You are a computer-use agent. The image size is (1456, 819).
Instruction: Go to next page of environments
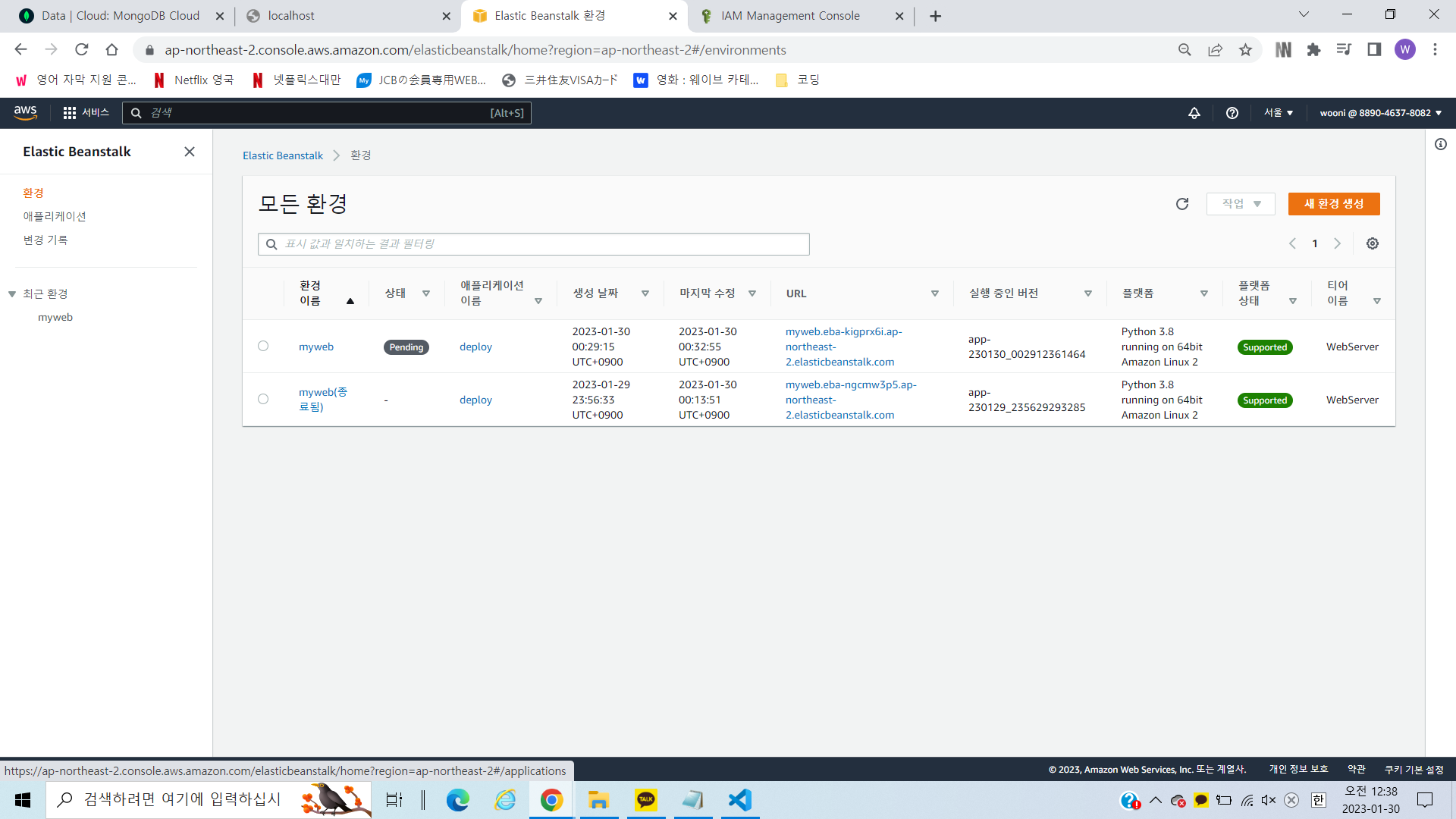click(x=1338, y=243)
